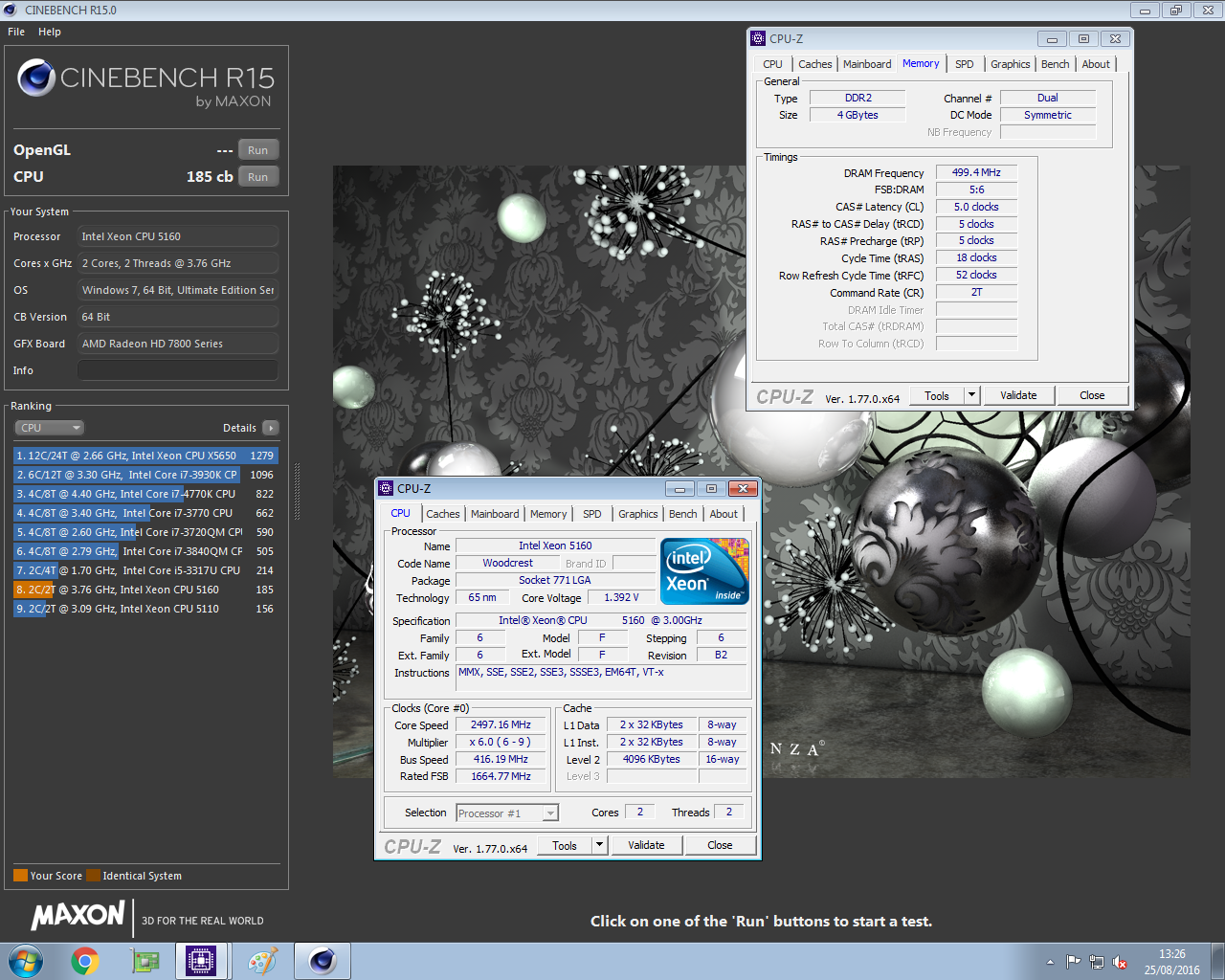Open the Ranking CPU dropdown
The image size is (1225, 980).
click(49, 428)
